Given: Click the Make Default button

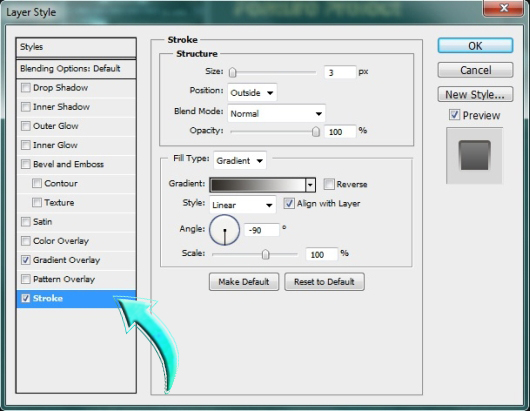Looking at the screenshot, I should click(x=244, y=282).
